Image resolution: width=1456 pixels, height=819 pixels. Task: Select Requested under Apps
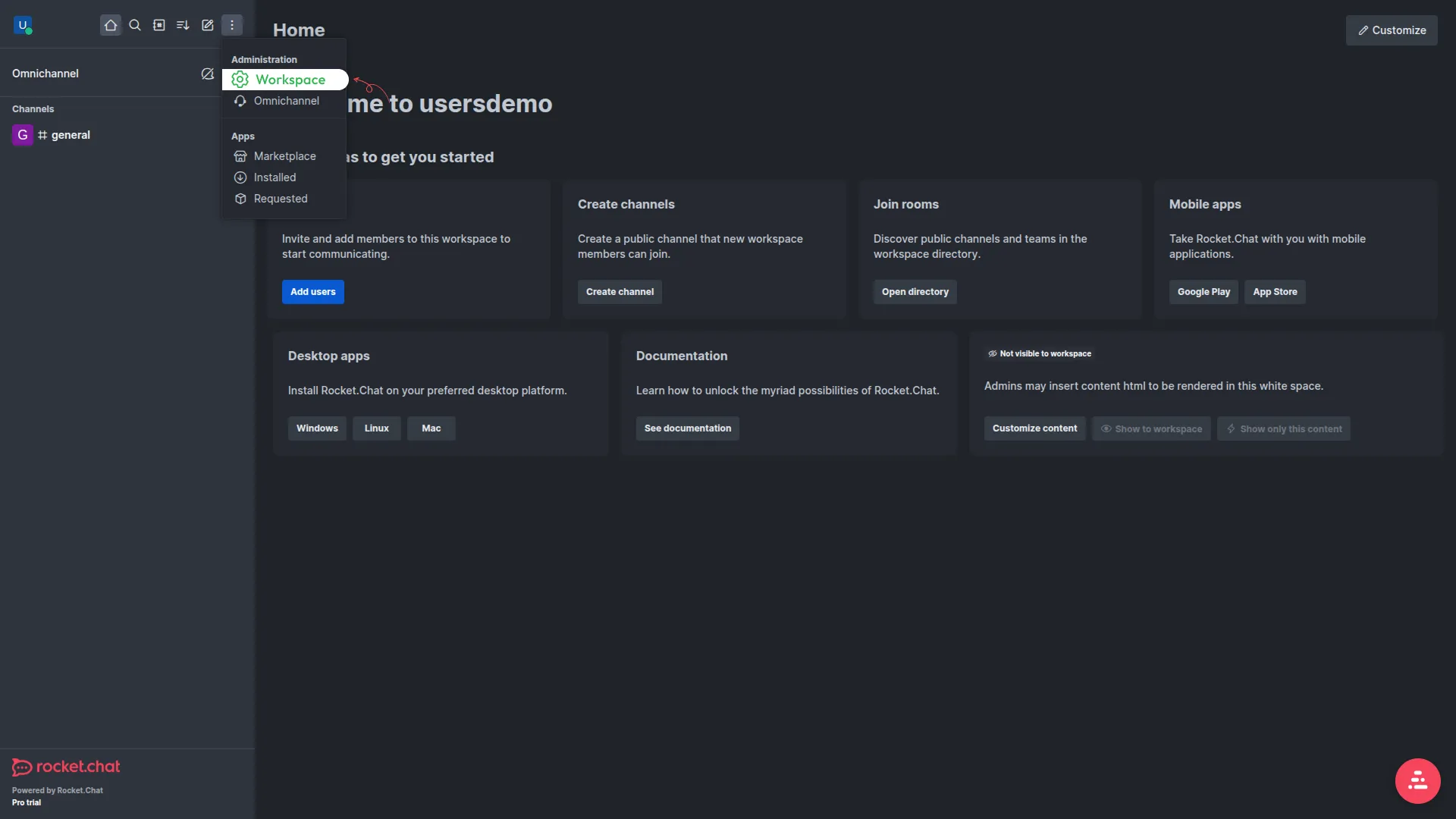tap(280, 198)
